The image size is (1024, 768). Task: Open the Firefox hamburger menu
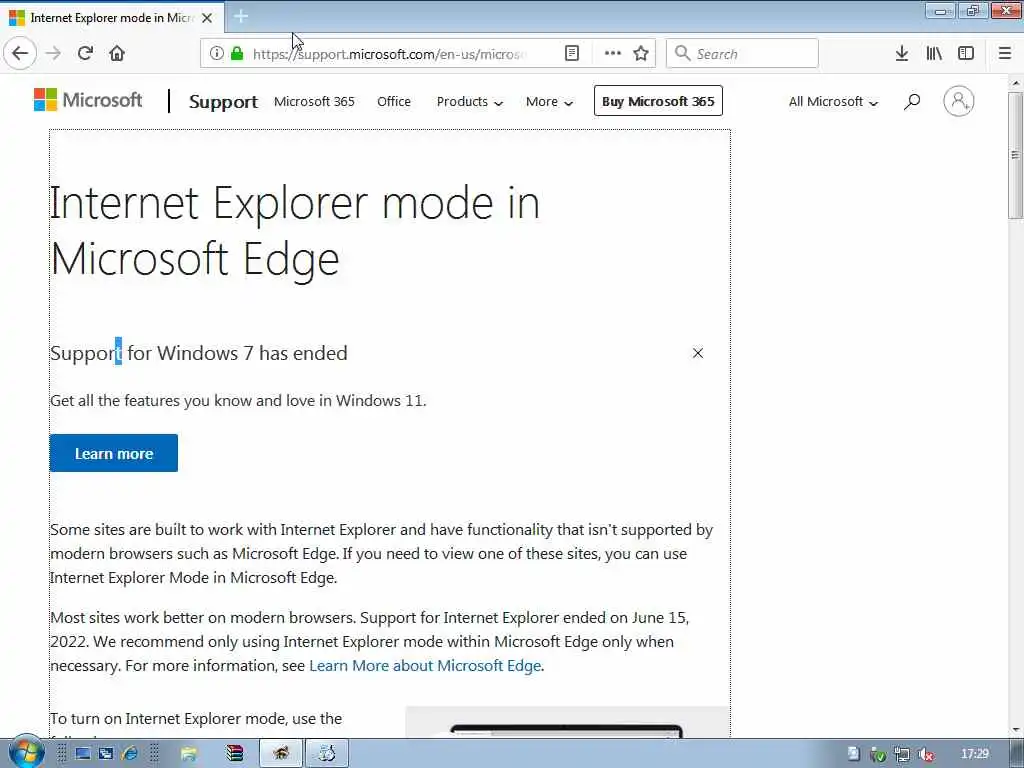click(1004, 54)
